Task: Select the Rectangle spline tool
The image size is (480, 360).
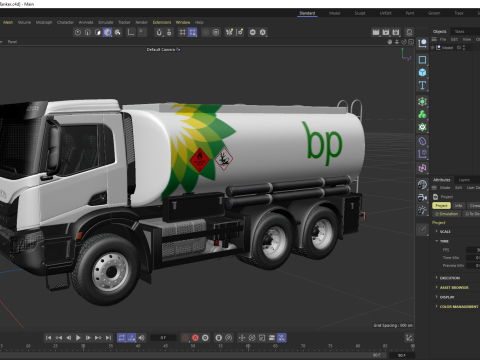Action: (422, 60)
